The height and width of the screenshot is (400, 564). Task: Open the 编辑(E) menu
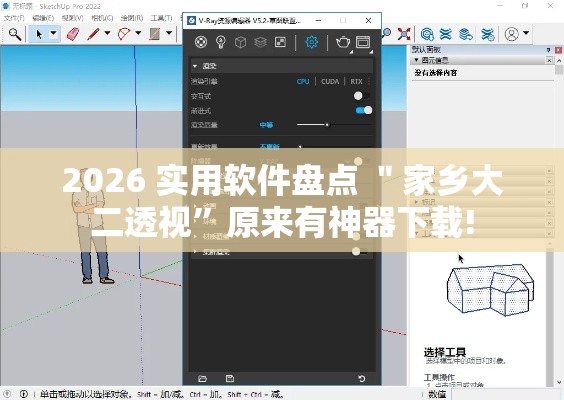pos(43,18)
